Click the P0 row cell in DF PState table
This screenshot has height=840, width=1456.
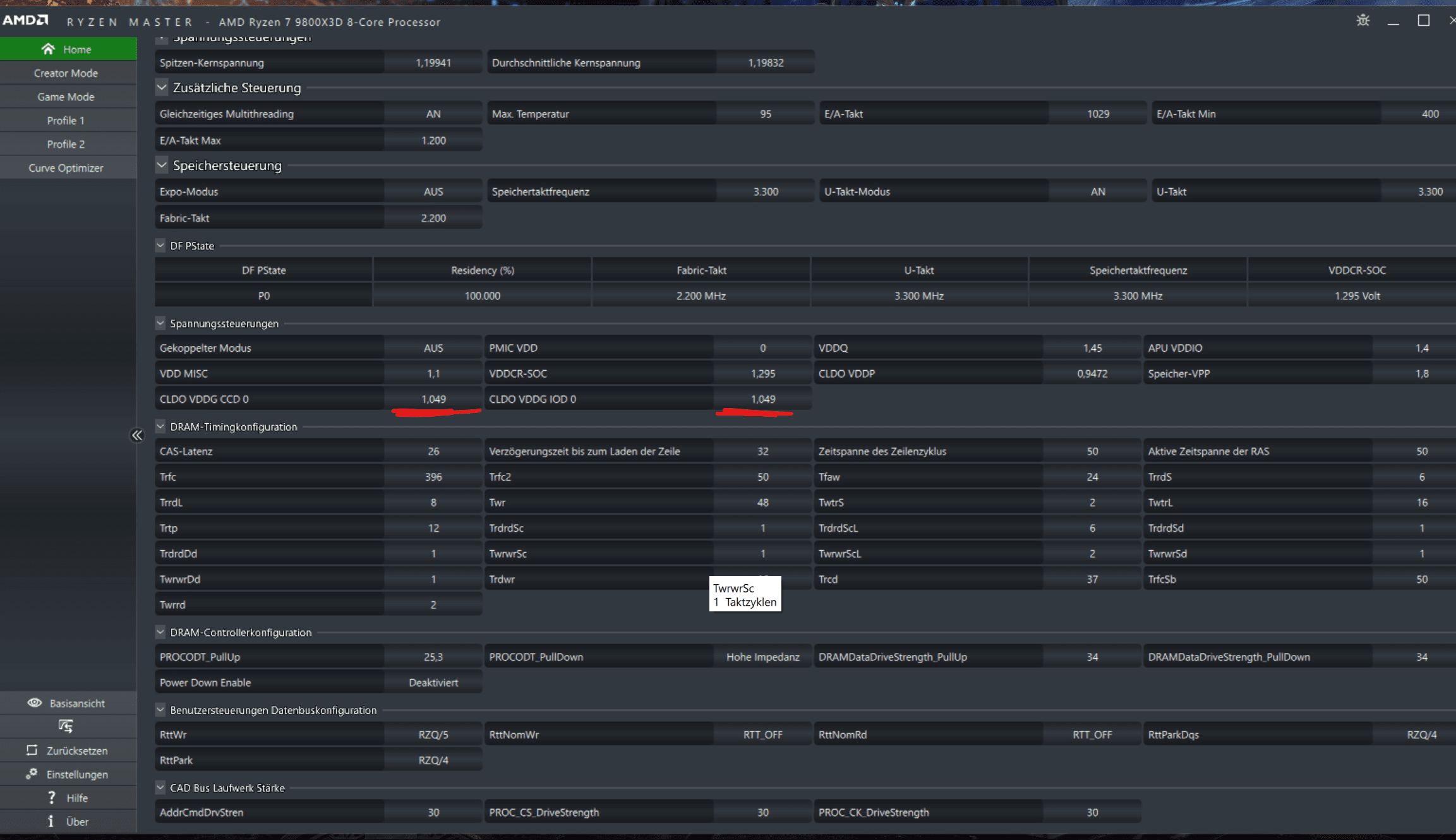point(264,296)
